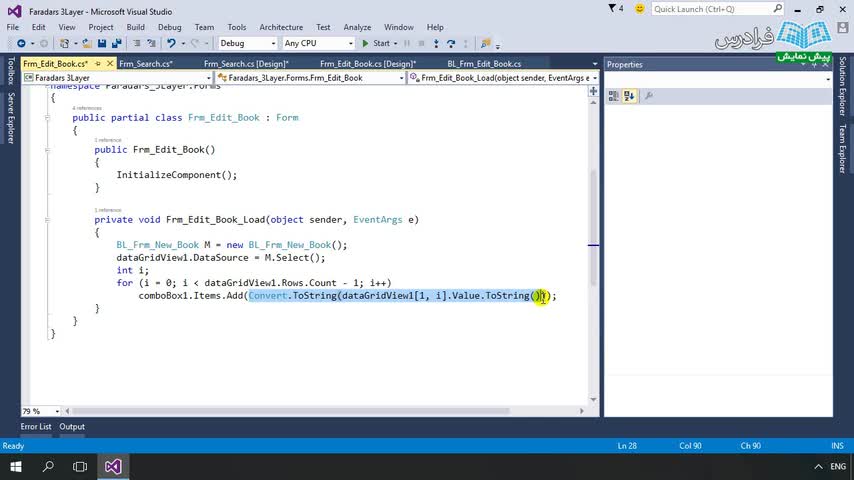This screenshot has width=854, height=480.
Task: Open the 79 % zoom level dropdown
Action: (x=57, y=411)
